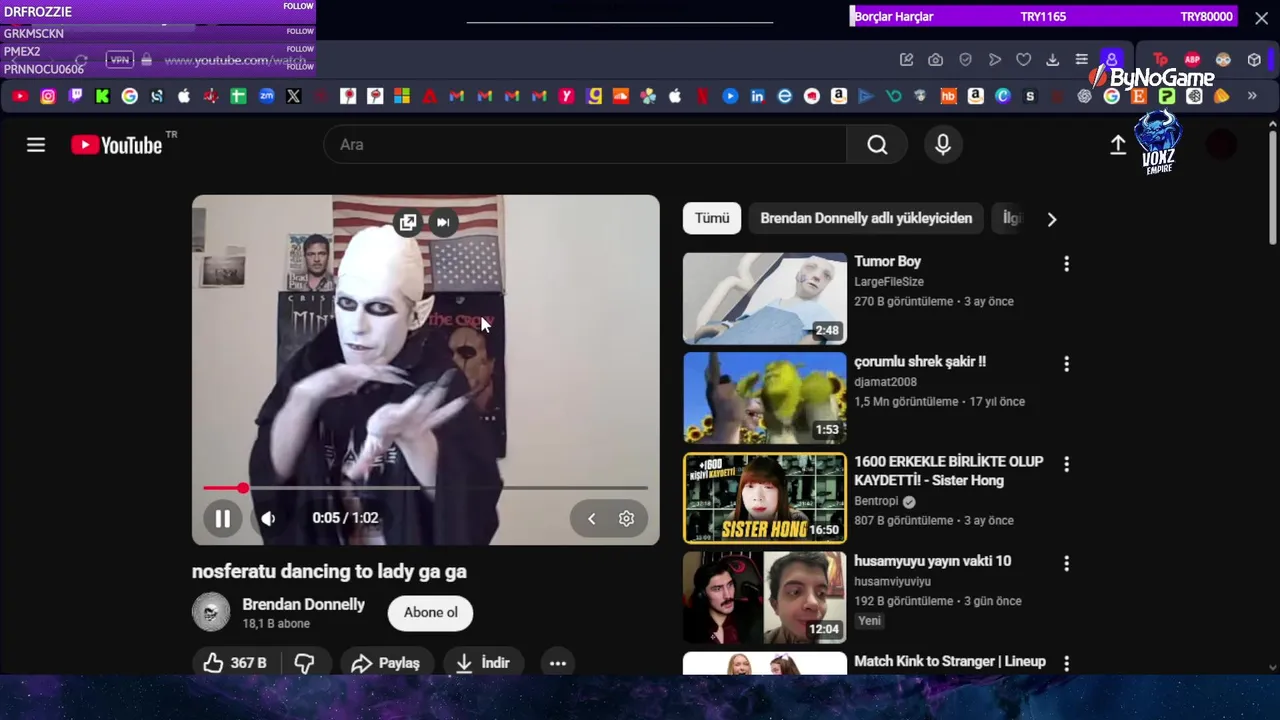Open options menu for Tumor Boy
The image size is (1280, 720).
pyautogui.click(x=1066, y=264)
